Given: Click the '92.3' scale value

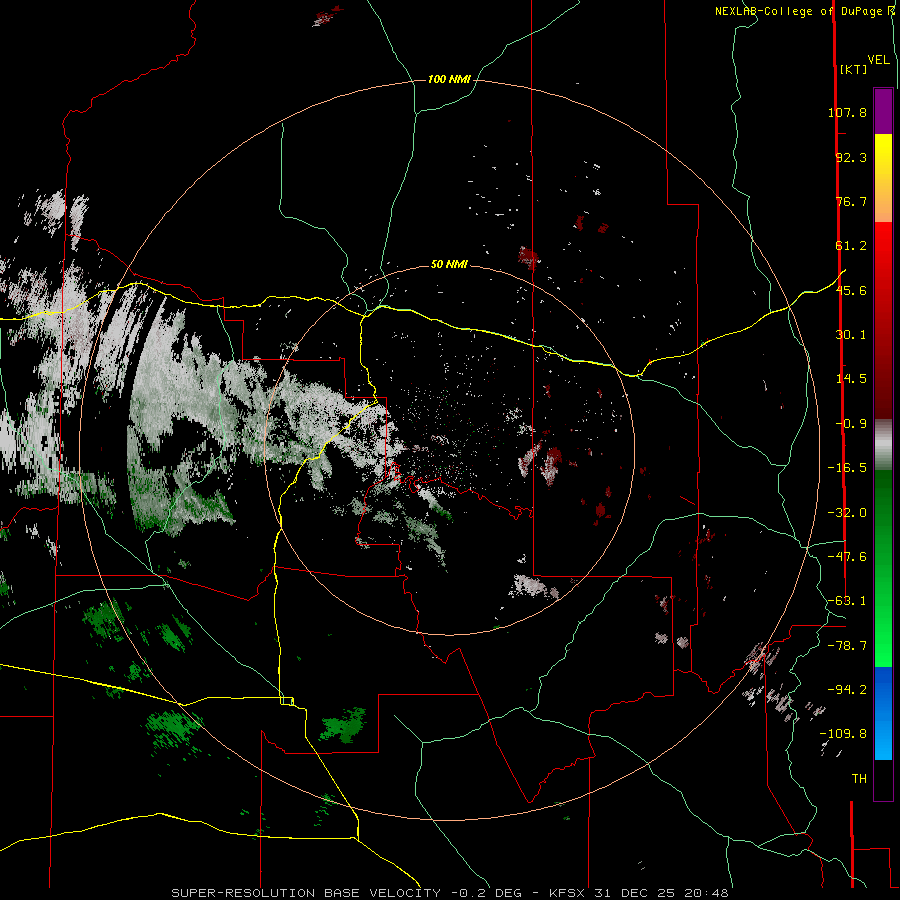Looking at the screenshot, I should click(851, 157).
